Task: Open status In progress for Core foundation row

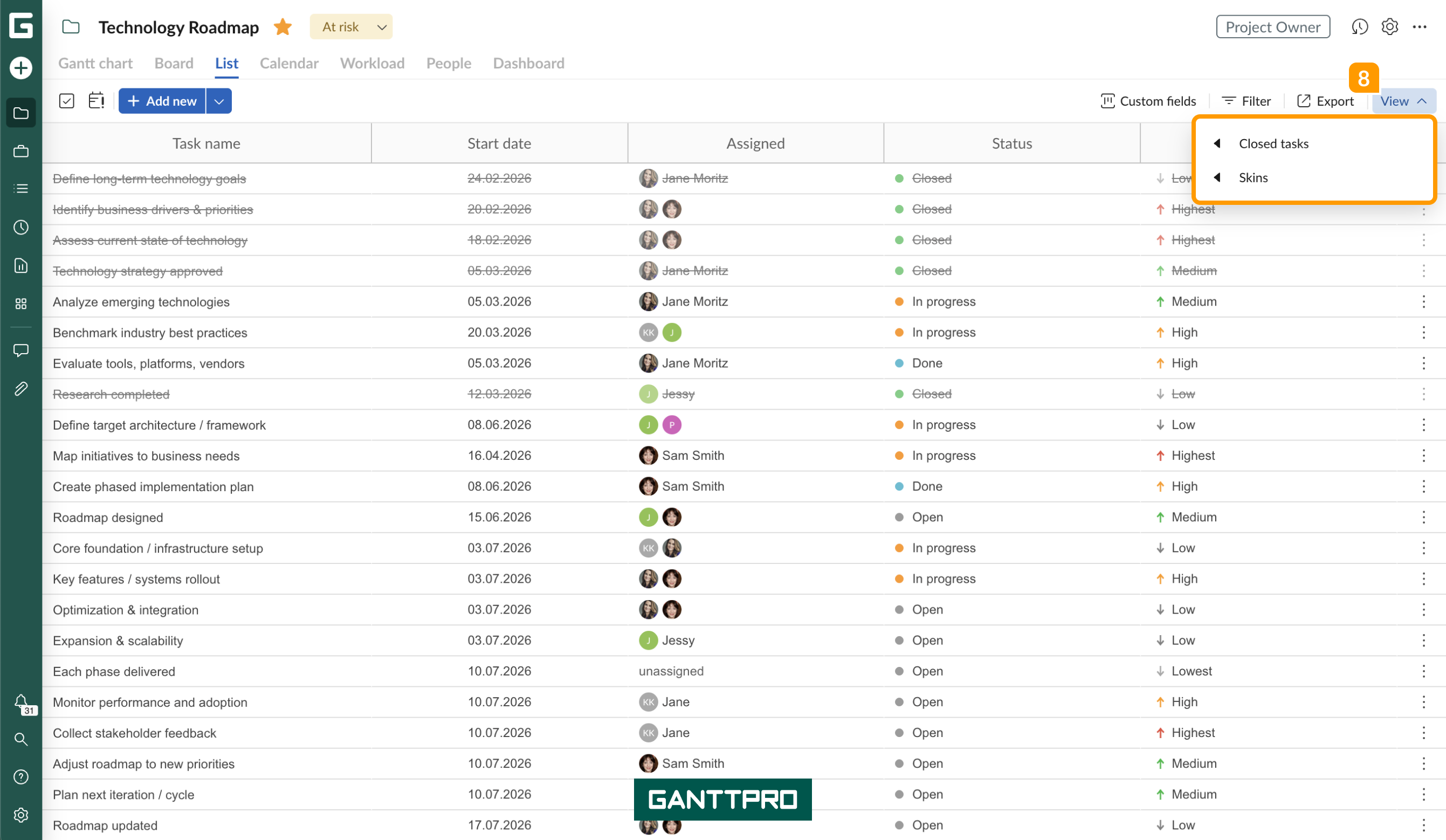Action: (935, 548)
